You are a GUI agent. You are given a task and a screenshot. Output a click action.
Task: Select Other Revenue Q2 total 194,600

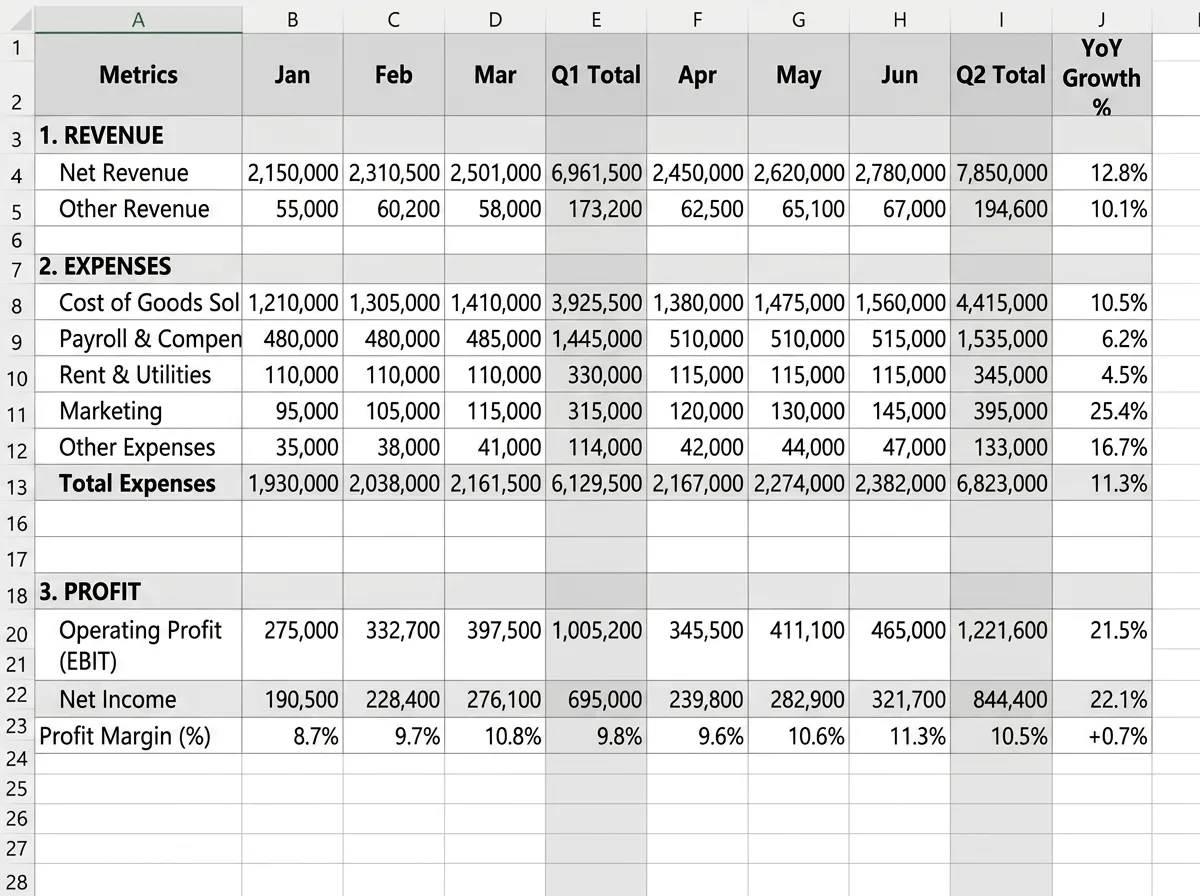click(x=1001, y=209)
